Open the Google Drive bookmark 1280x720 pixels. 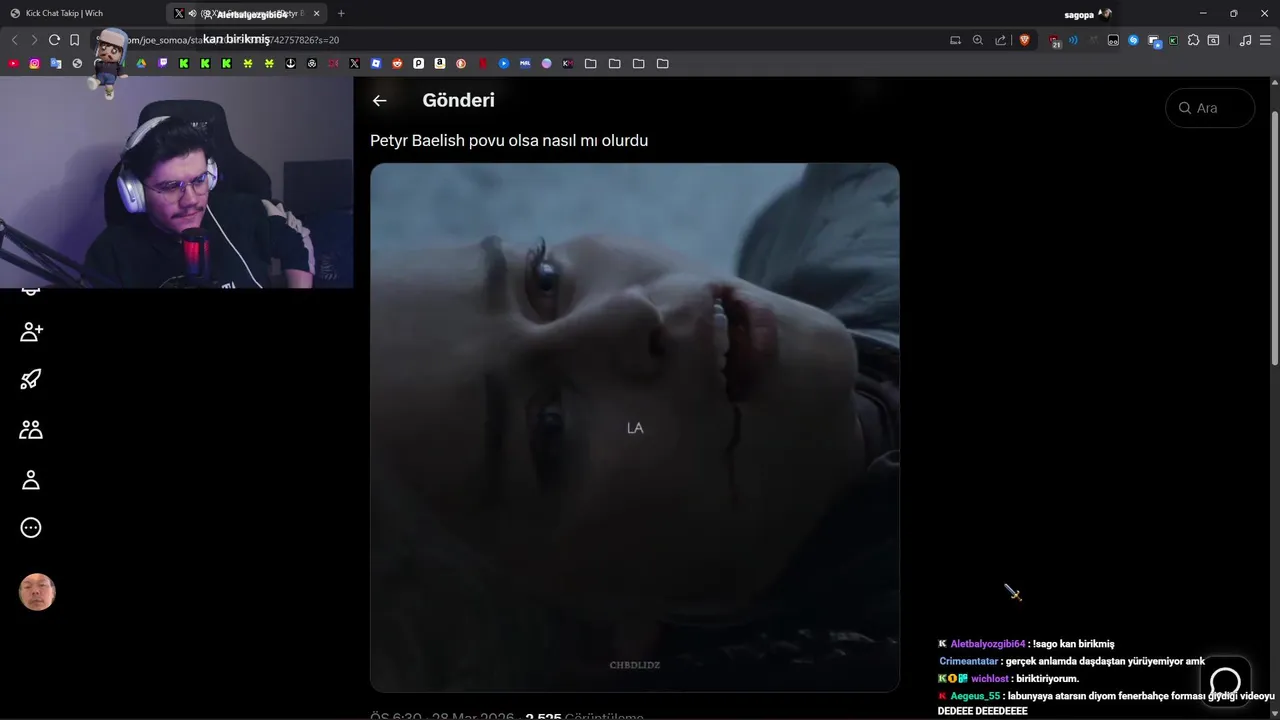(141, 63)
